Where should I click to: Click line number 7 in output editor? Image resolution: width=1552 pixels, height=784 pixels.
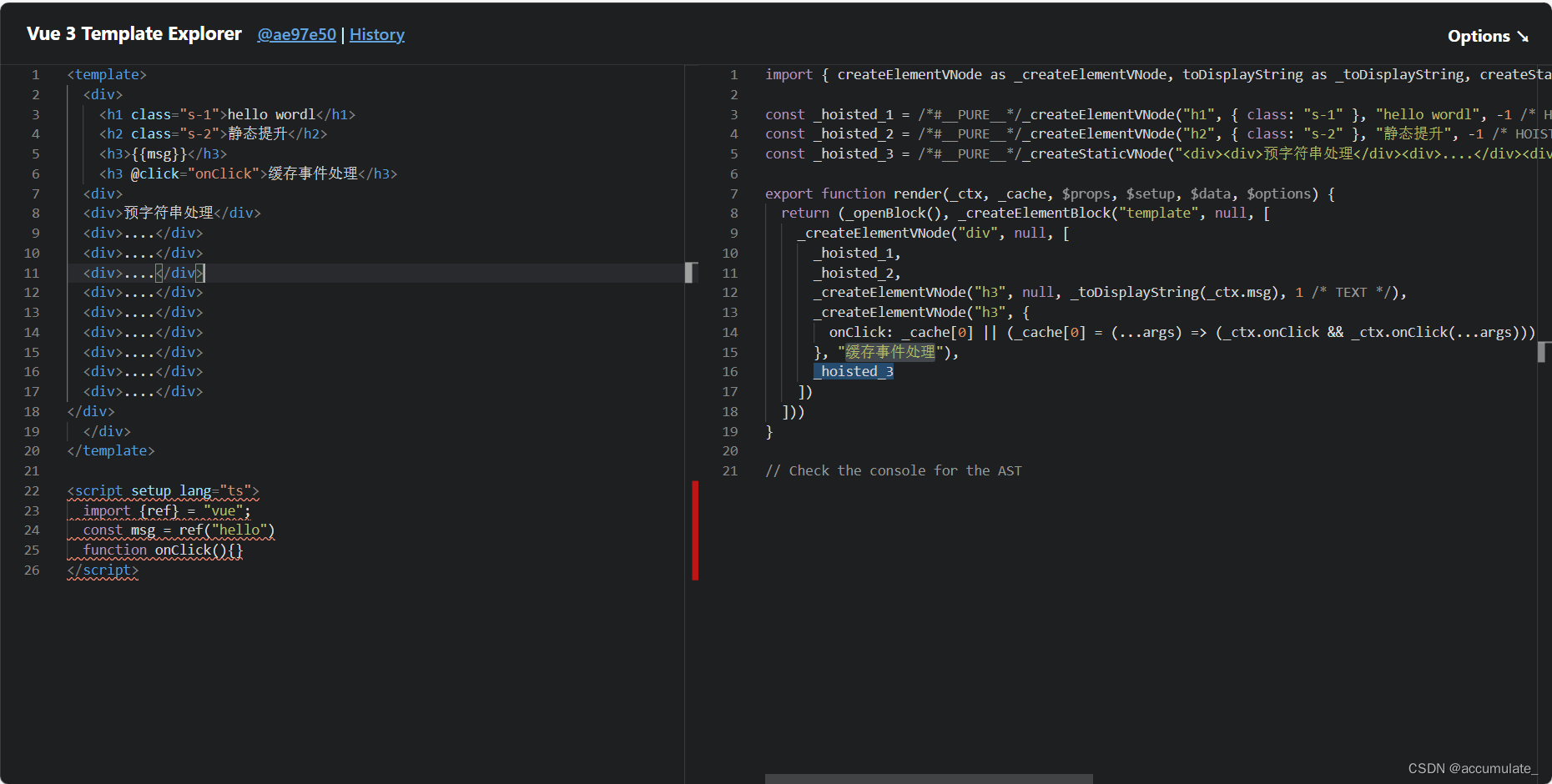(x=734, y=193)
